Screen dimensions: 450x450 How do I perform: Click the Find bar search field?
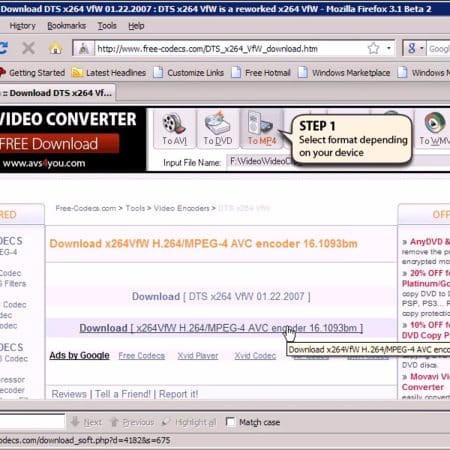coord(32,422)
